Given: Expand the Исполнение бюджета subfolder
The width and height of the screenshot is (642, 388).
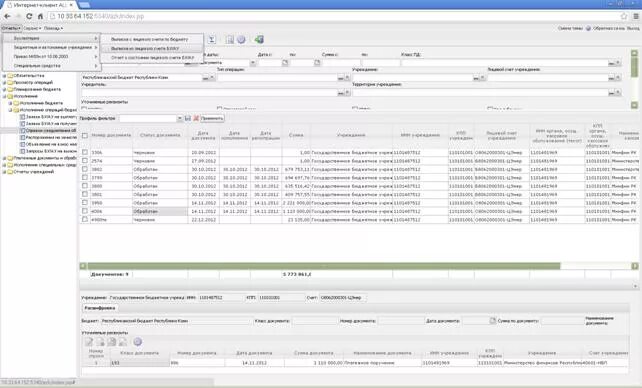Looking at the screenshot, I should (x=11, y=103).
